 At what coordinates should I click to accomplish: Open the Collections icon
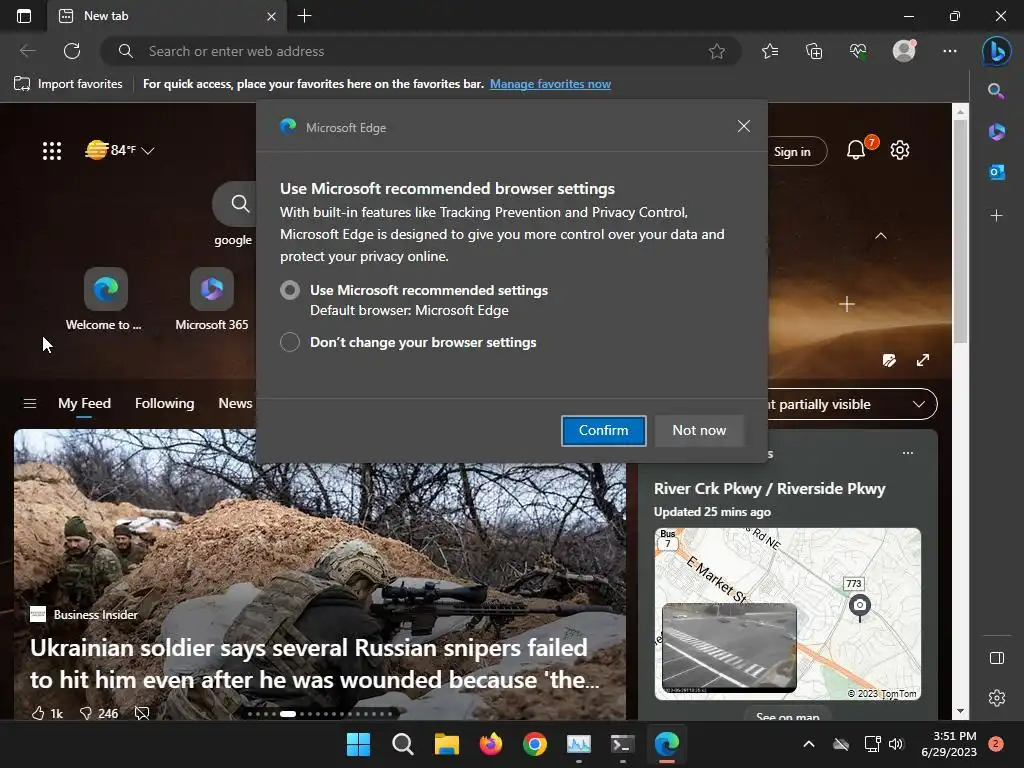pyautogui.click(x=814, y=51)
